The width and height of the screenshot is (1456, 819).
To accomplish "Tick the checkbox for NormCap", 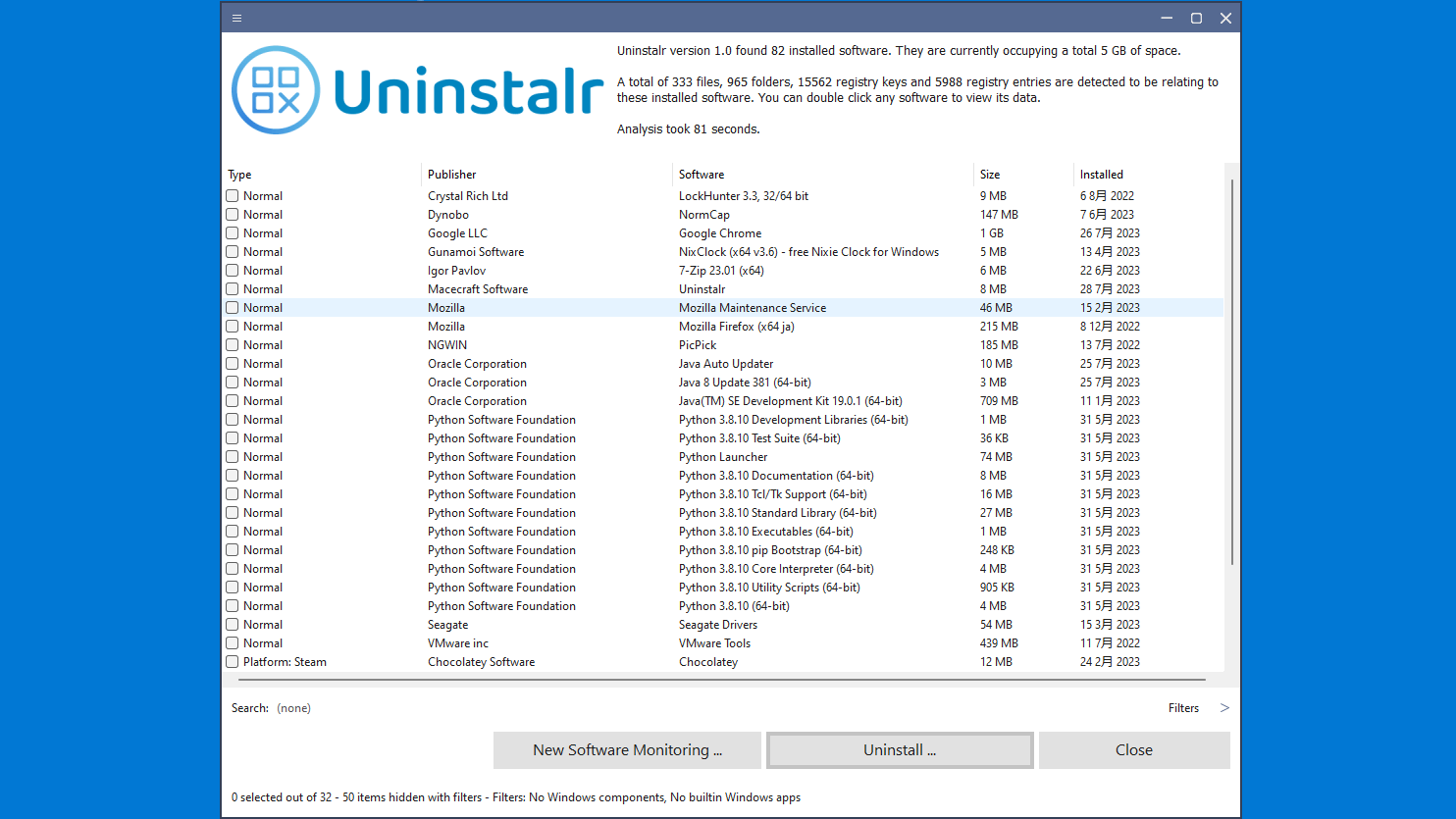I will coord(233,215).
